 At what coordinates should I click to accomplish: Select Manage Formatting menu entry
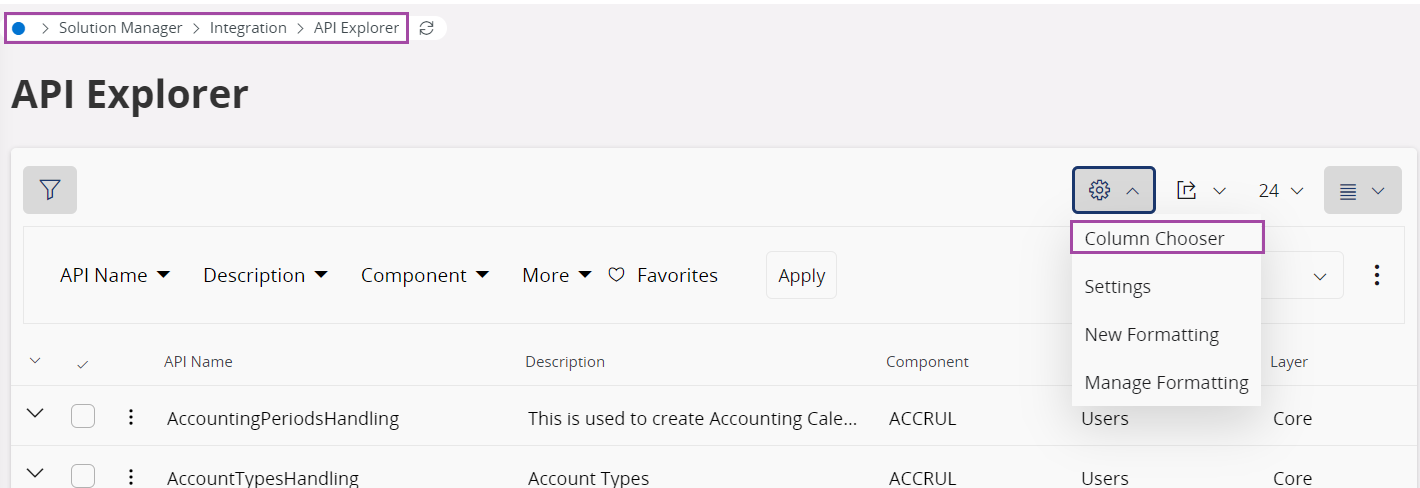tap(1166, 382)
